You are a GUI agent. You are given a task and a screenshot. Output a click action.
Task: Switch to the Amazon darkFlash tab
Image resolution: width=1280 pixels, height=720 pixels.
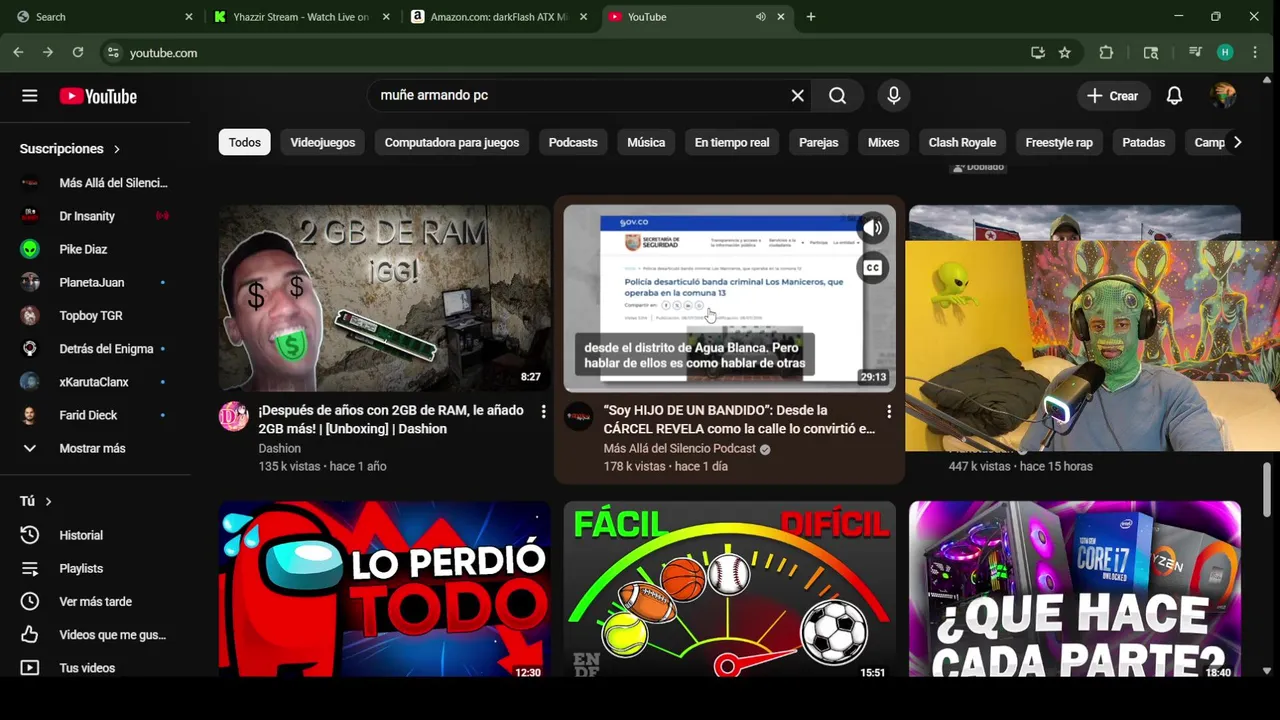(x=497, y=17)
